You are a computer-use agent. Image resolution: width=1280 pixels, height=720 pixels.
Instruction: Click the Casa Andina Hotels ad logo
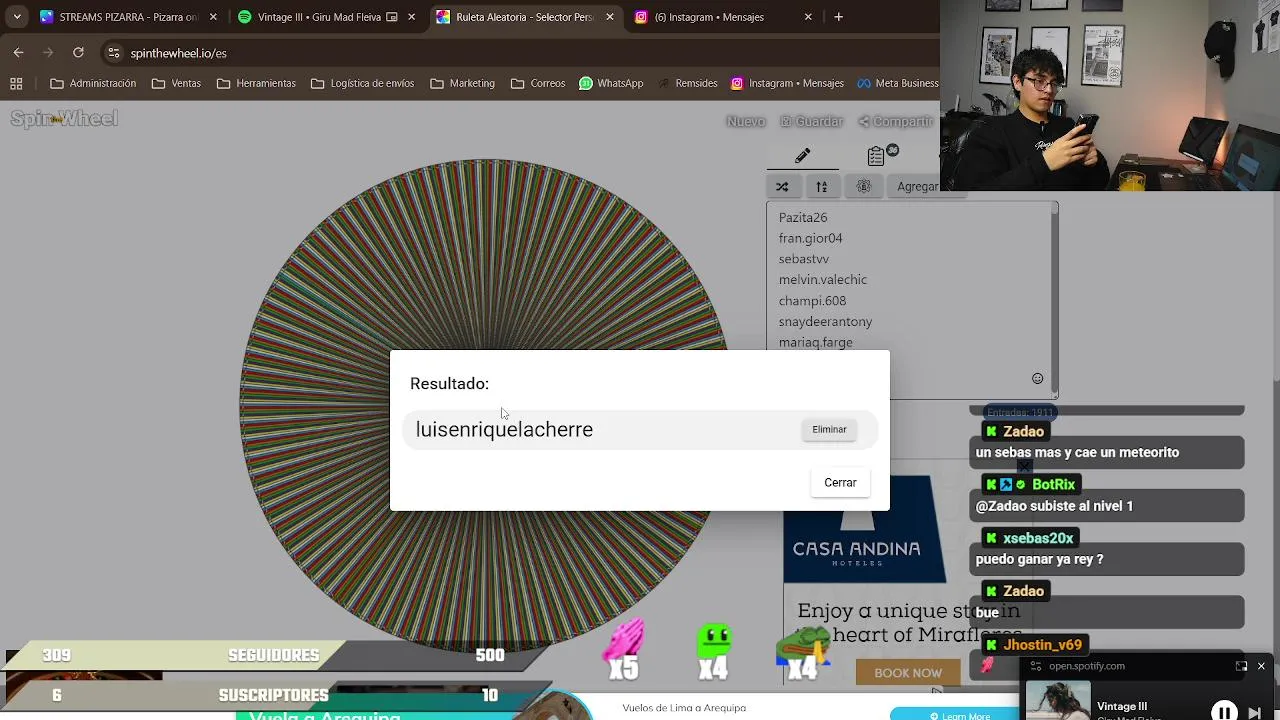(x=857, y=552)
